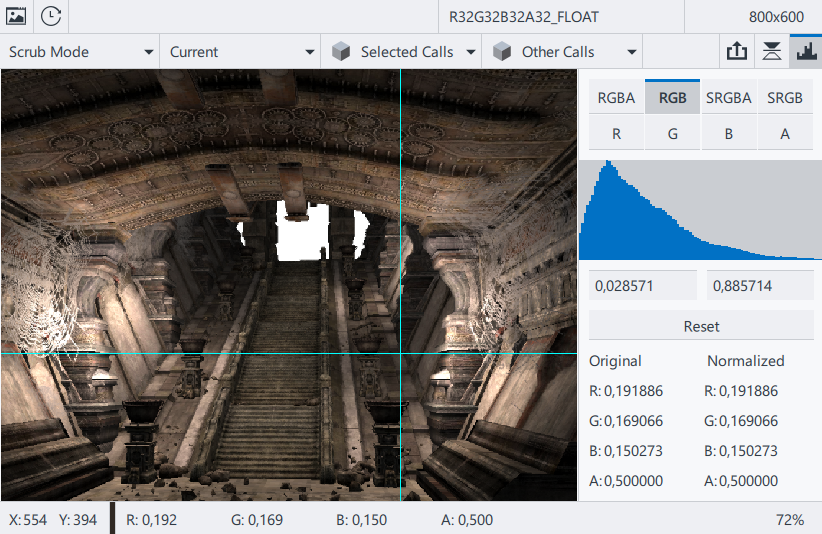Click the 72% zoom level

click(790, 520)
